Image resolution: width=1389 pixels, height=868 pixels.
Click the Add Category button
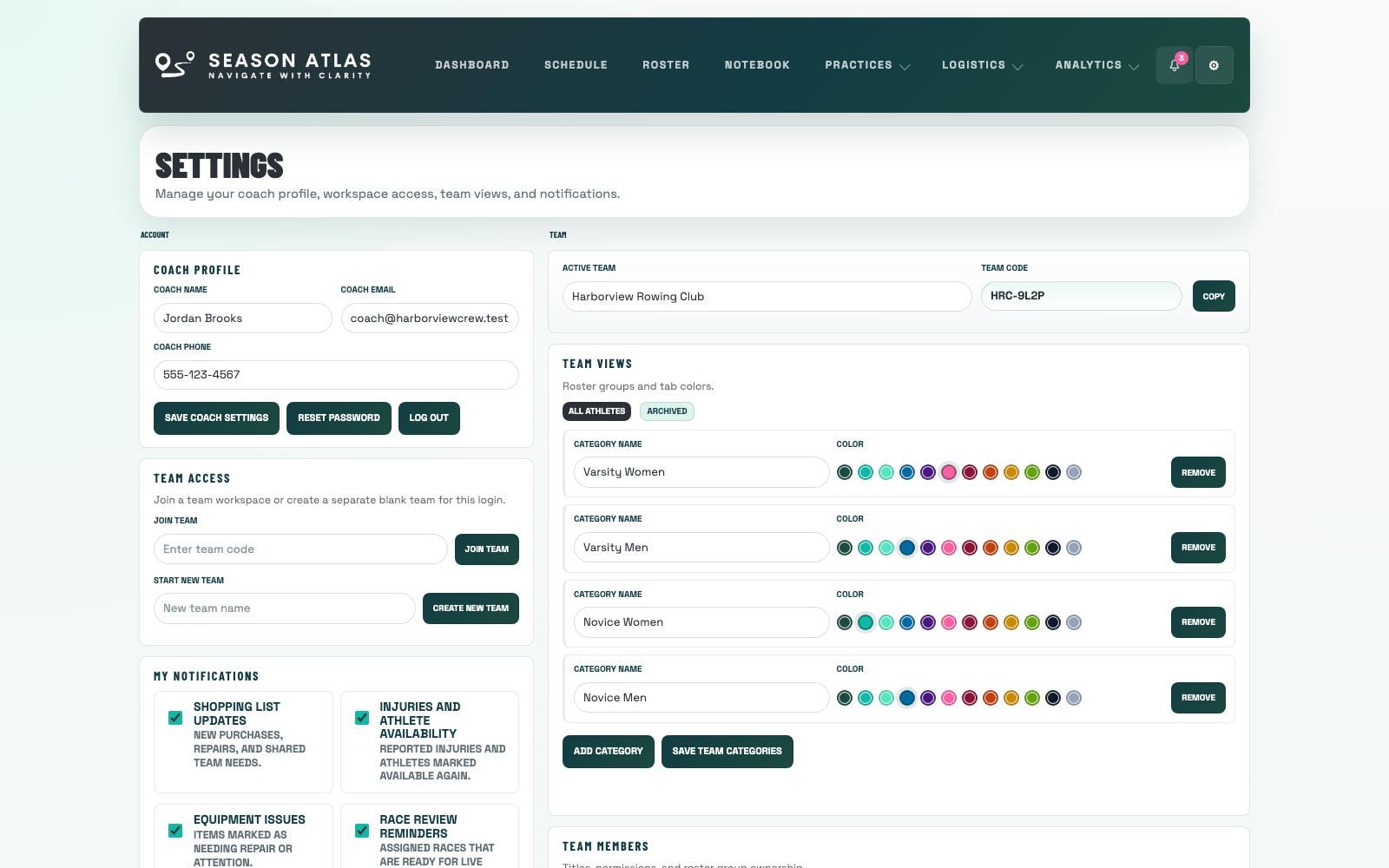(x=609, y=752)
